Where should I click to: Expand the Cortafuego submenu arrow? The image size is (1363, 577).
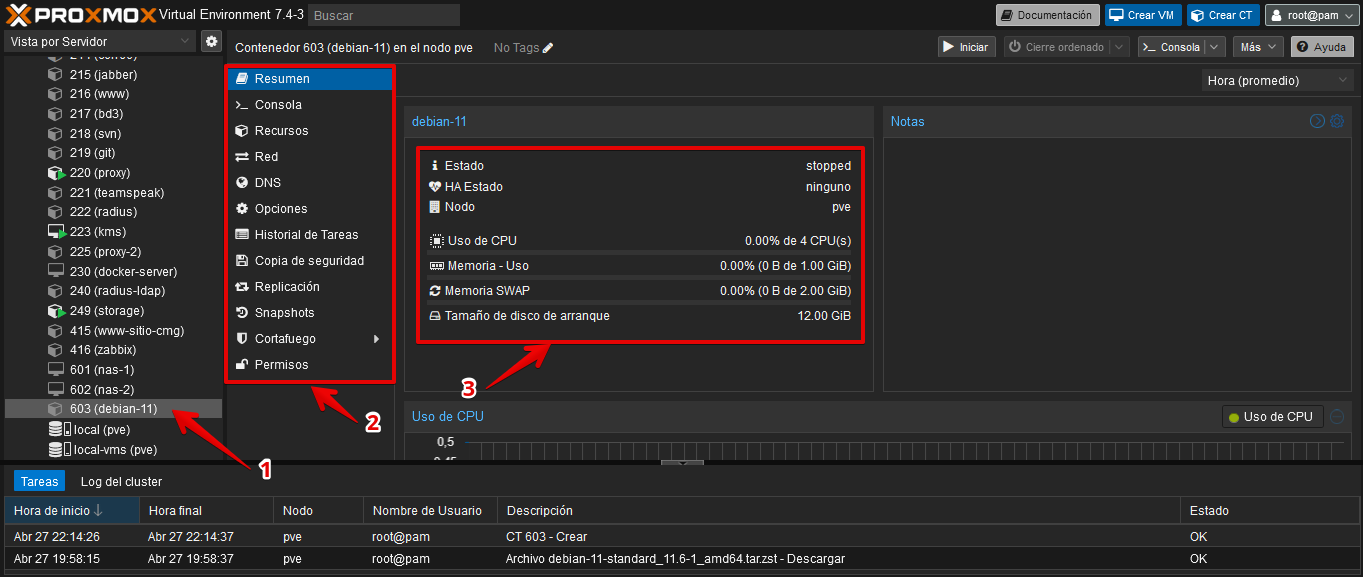(x=377, y=339)
